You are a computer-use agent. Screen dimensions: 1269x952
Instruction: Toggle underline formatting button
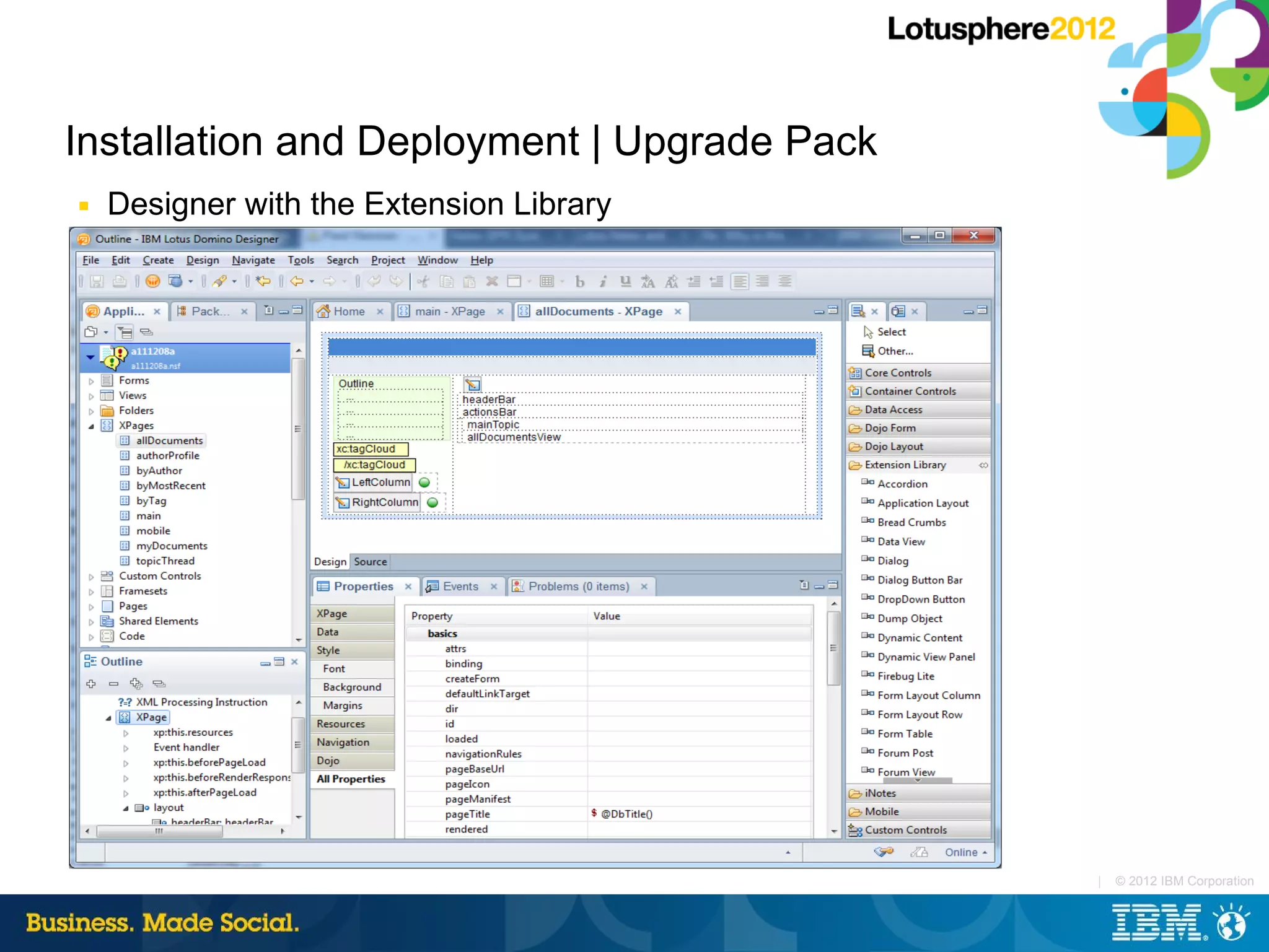tap(625, 282)
